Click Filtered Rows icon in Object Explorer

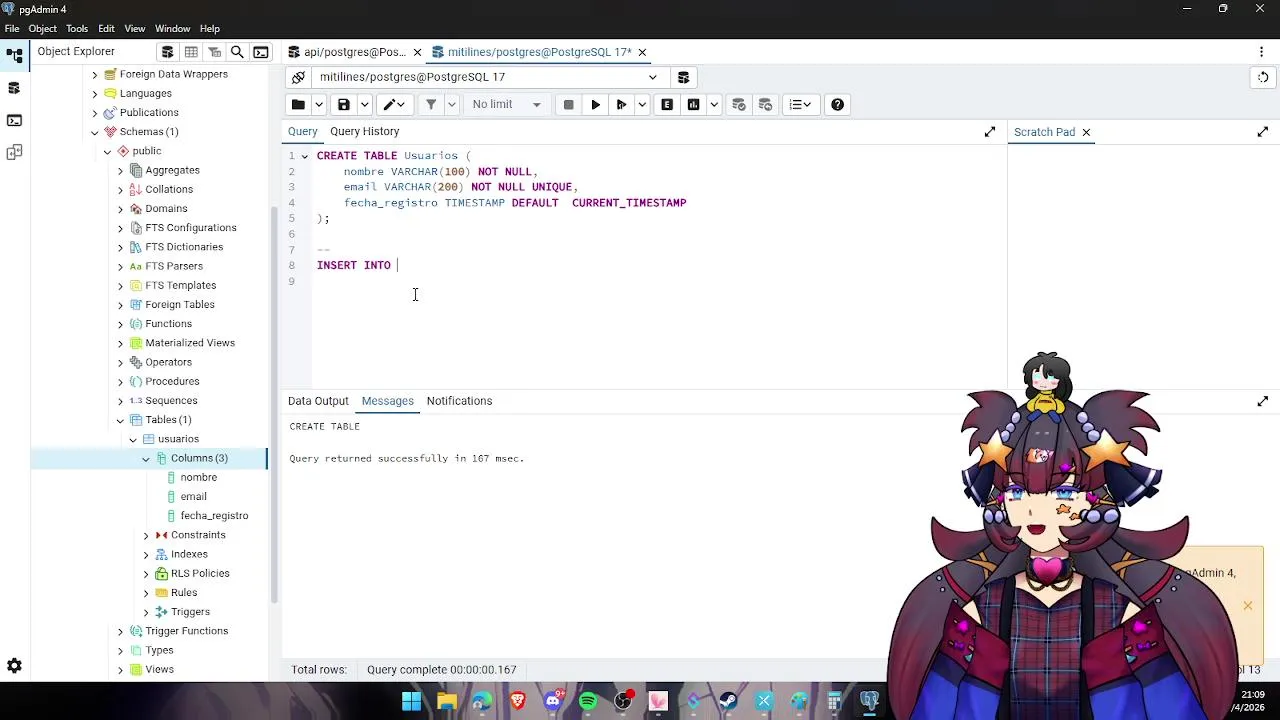[x=214, y=52]
